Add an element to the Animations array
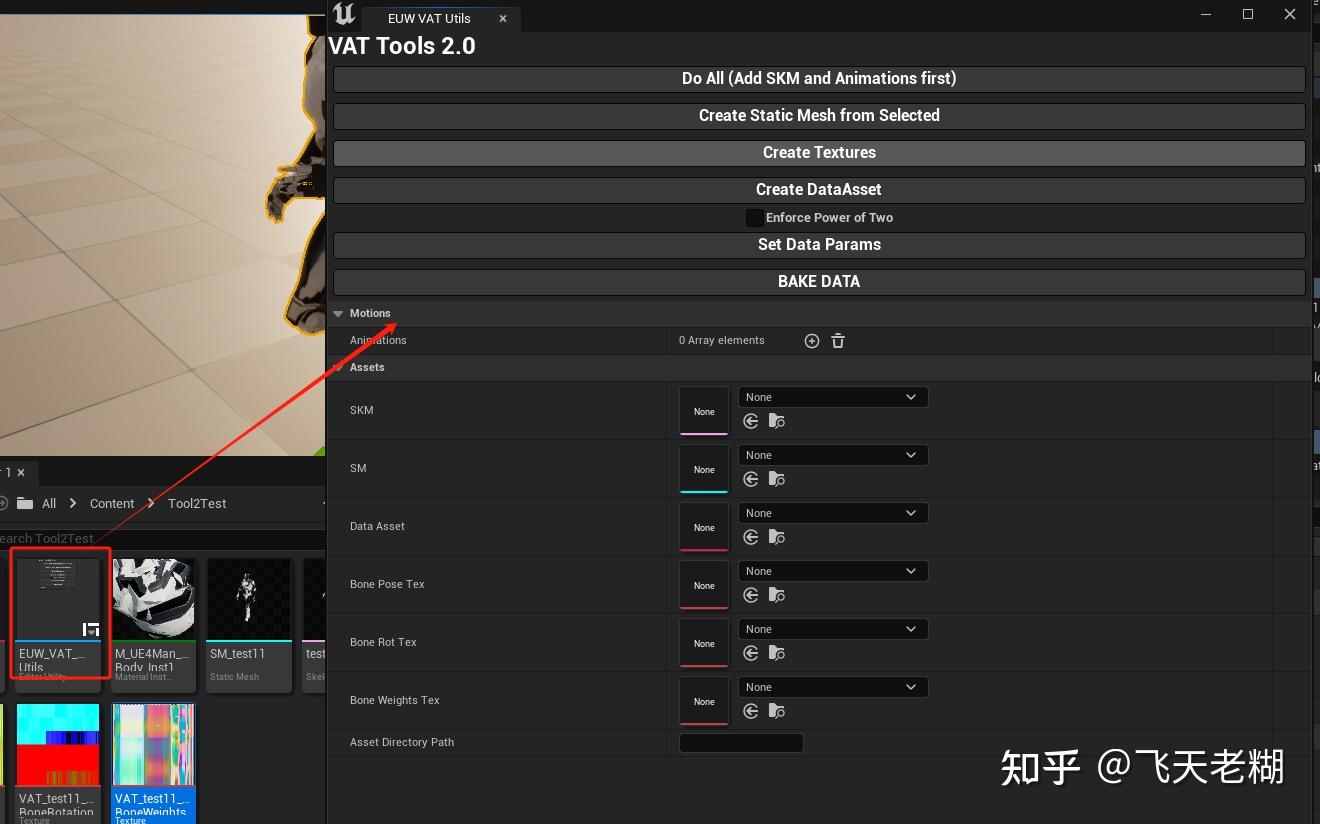The width and height of the screenshot is (1320, 824). pyautogui.click(x=811, y=340)
